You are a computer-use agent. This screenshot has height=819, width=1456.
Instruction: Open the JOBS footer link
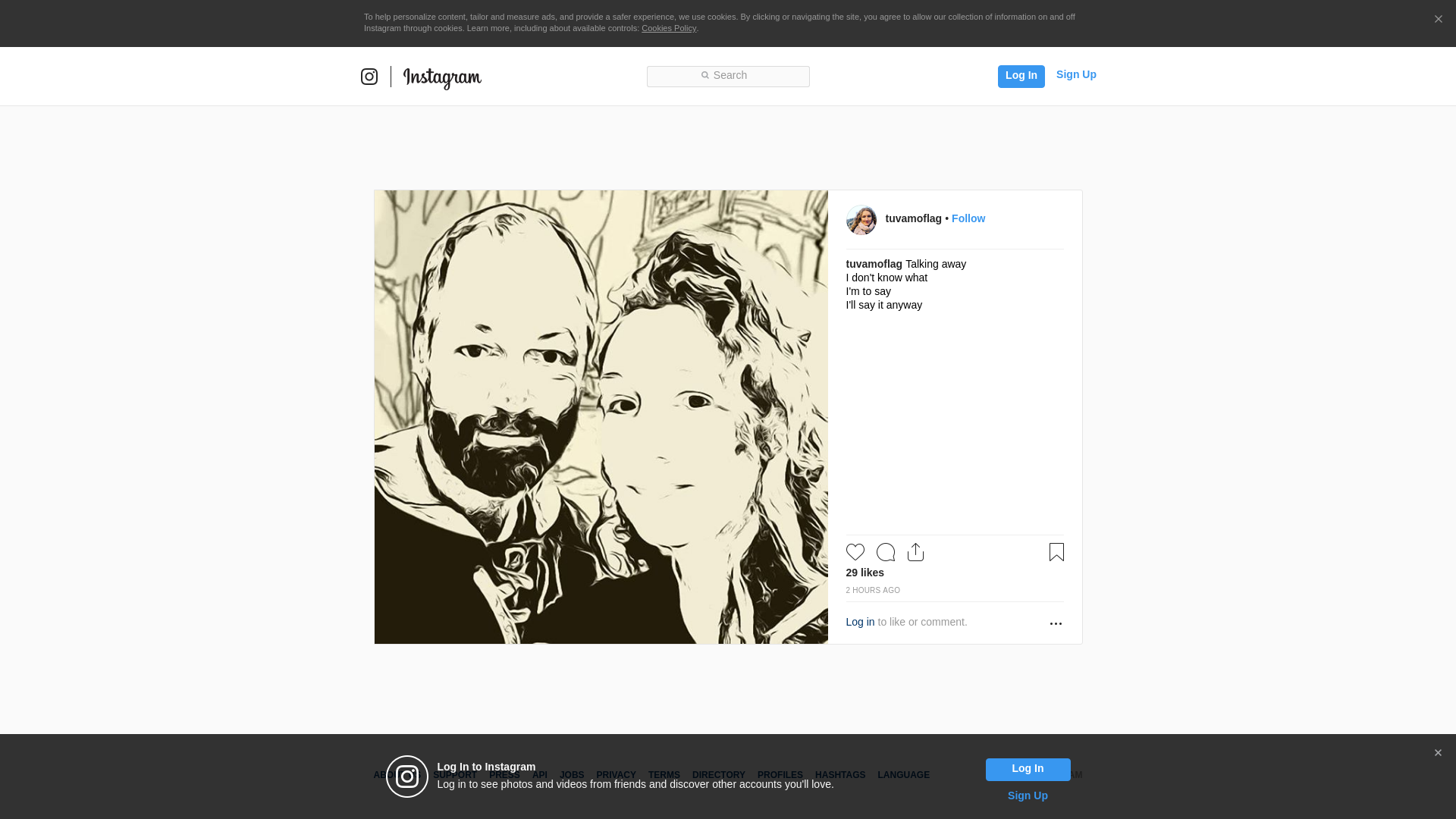pyautogui.click(x=572, y=775)
